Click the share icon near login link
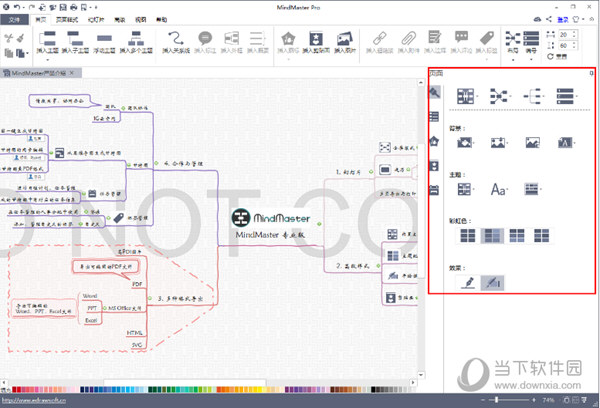 (x=549, y=19)
